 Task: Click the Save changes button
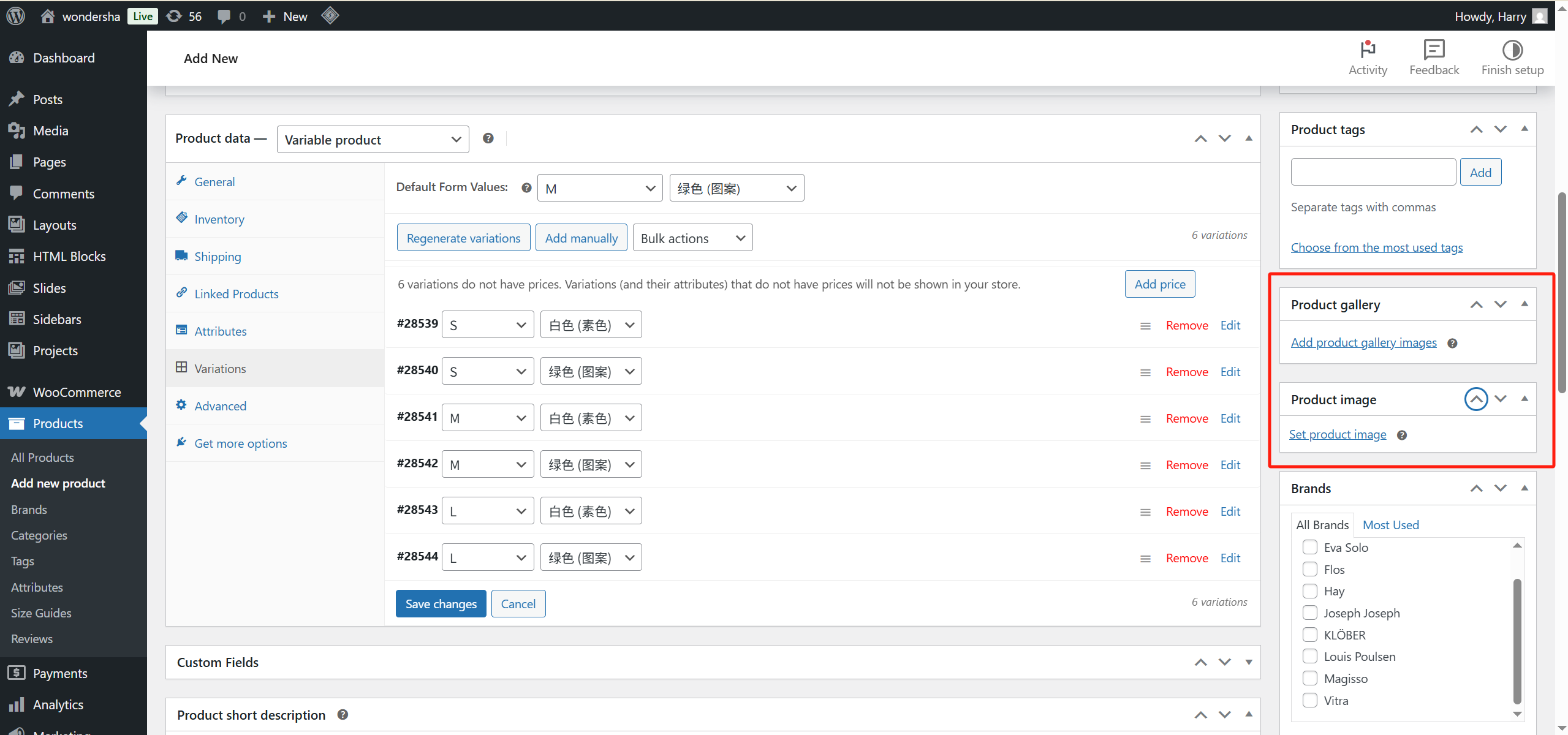point(440,604)
